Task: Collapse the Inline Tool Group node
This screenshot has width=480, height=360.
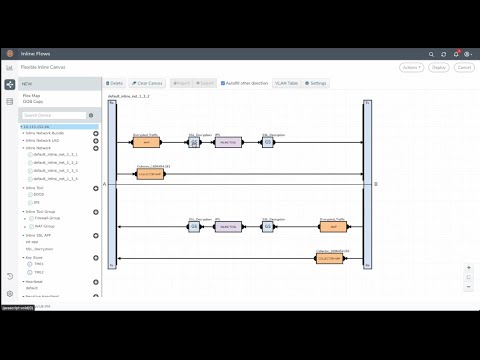Action: tap(24, 212)
